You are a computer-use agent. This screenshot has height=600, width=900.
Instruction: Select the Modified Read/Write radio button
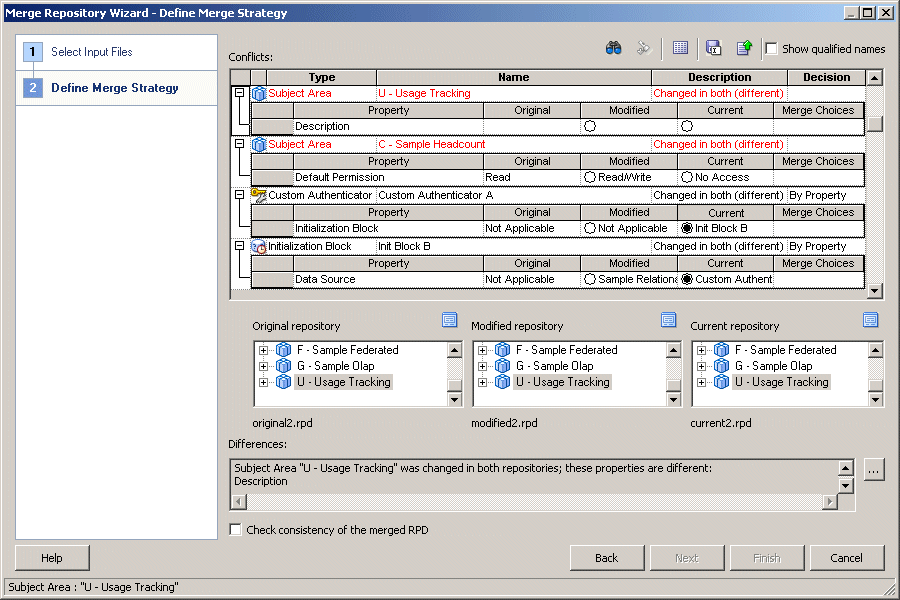pyautogui.click(x=590, y=177)
